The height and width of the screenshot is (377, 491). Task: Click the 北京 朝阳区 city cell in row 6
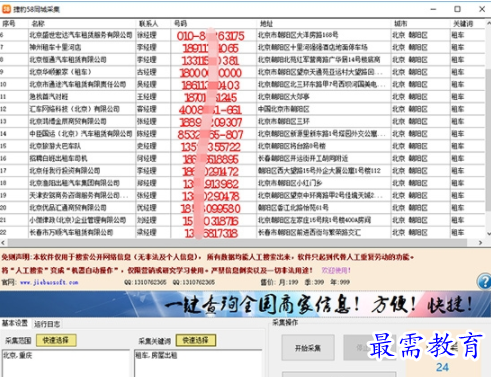(x=410, y=35)
